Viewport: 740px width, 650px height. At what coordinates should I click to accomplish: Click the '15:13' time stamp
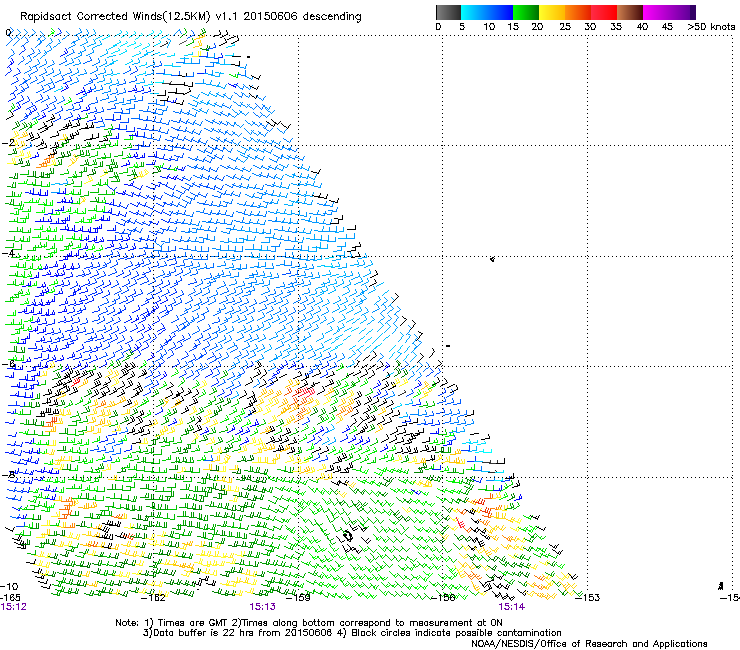point(262,607)
